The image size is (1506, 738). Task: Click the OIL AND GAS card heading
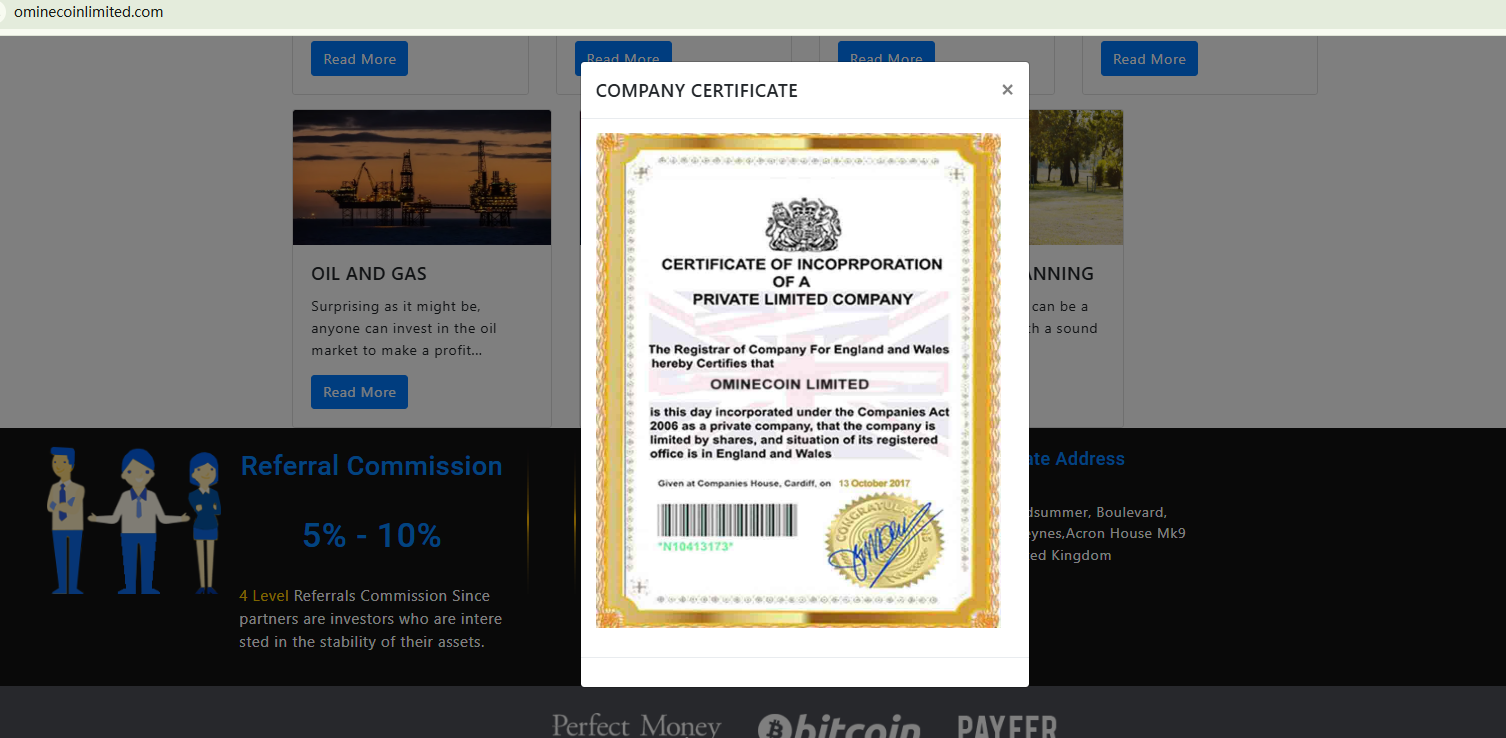369,274
